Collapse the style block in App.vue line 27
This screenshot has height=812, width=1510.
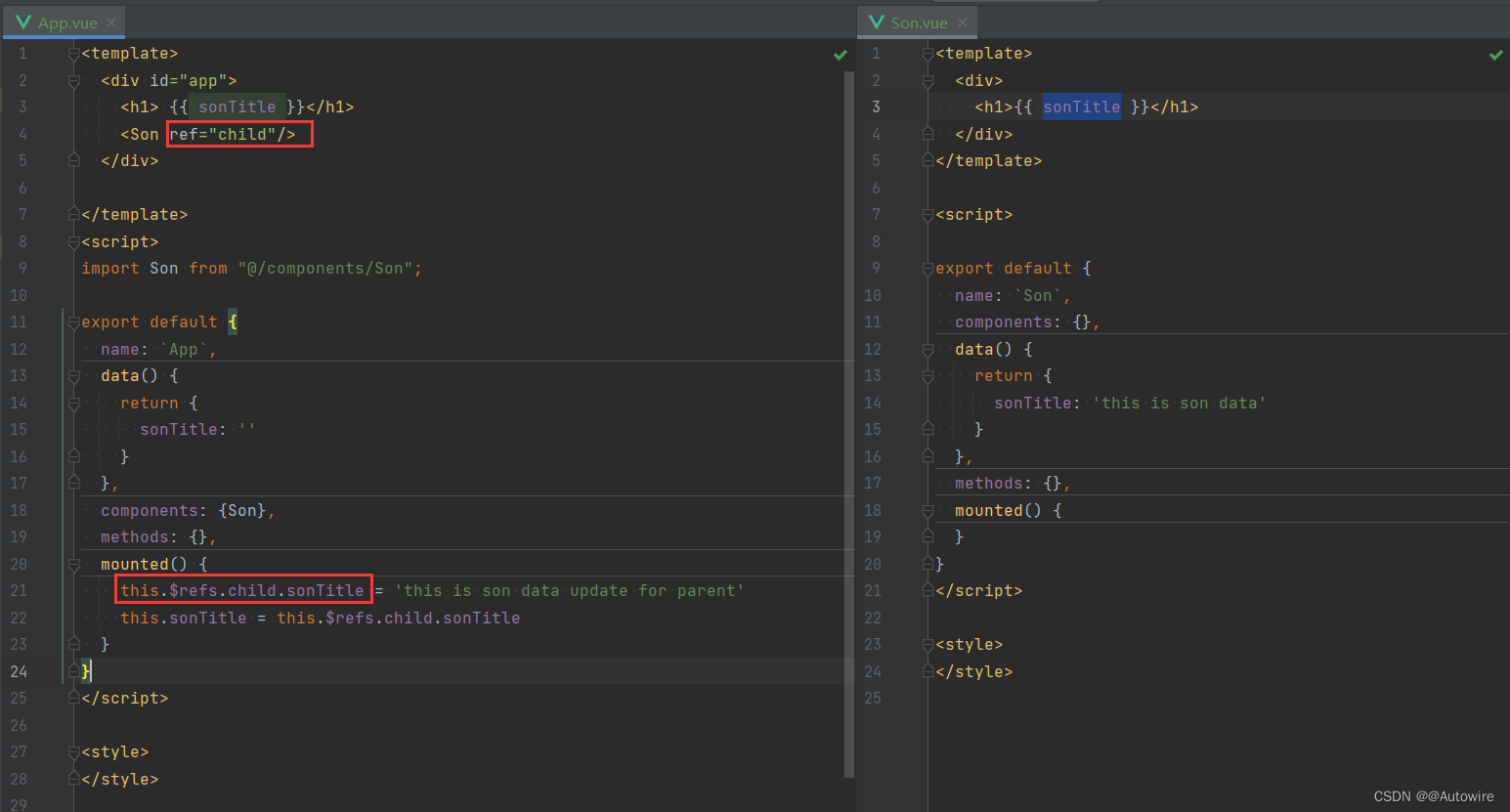click(73, 752)
